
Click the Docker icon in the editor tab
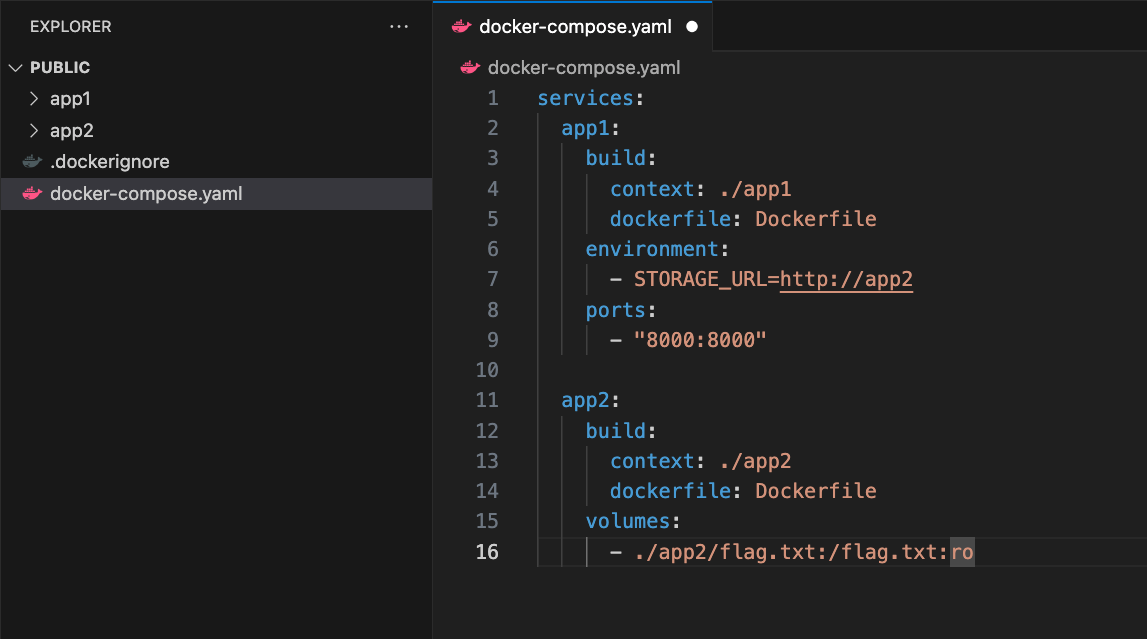pos(461,27)
